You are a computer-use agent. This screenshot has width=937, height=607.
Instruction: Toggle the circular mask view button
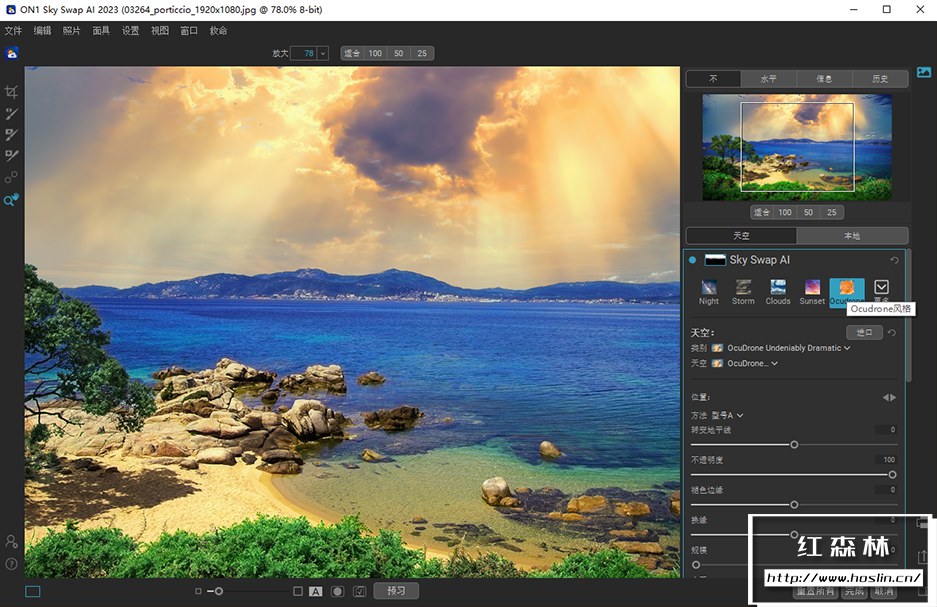(x=338, y=592)
